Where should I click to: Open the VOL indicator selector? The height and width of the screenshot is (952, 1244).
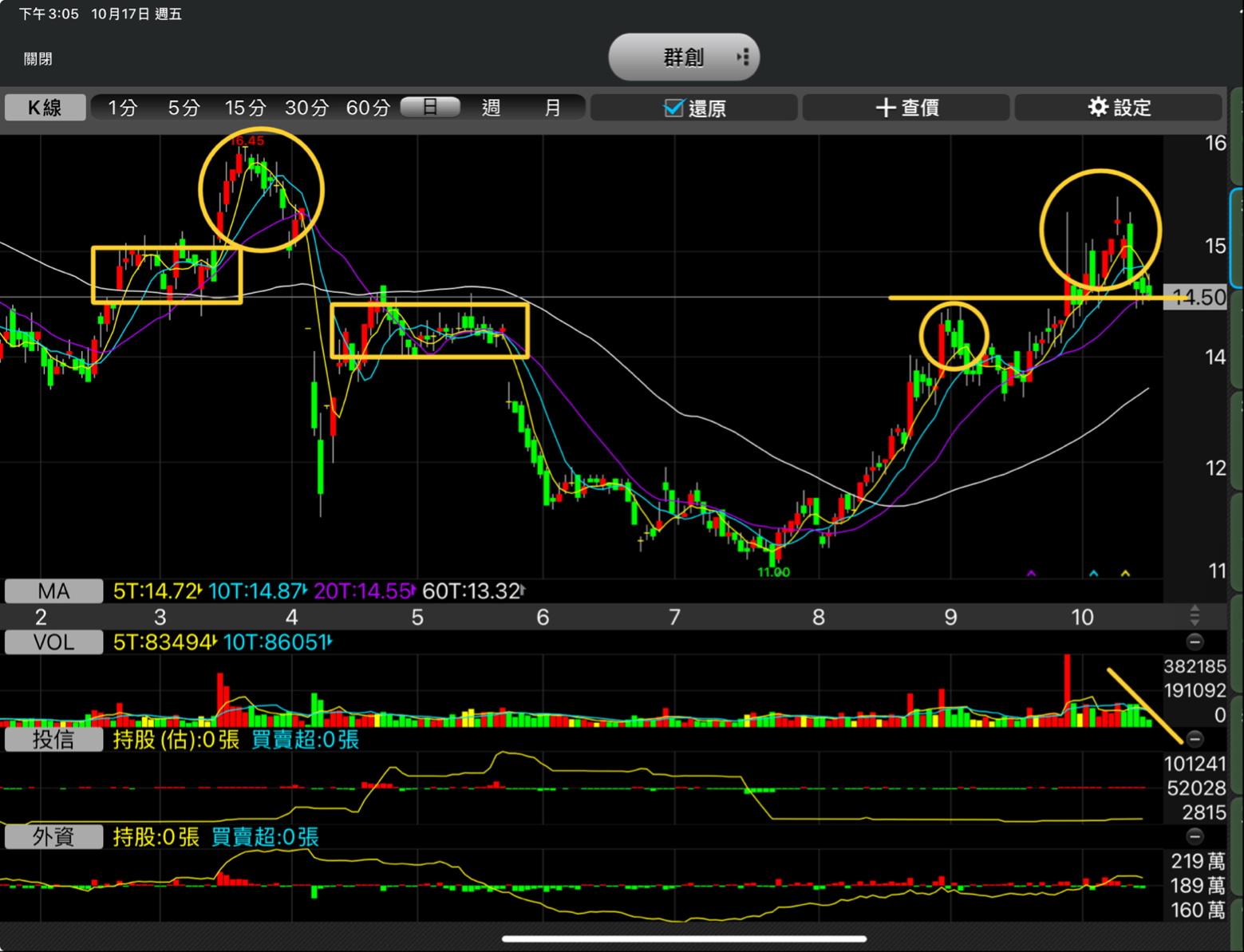(53, 642)
